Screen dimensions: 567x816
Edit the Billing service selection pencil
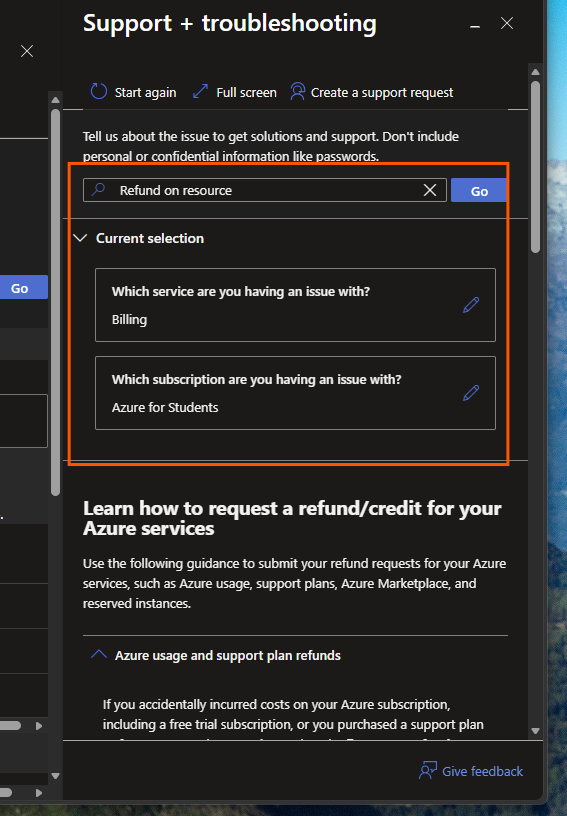point(471,305)
